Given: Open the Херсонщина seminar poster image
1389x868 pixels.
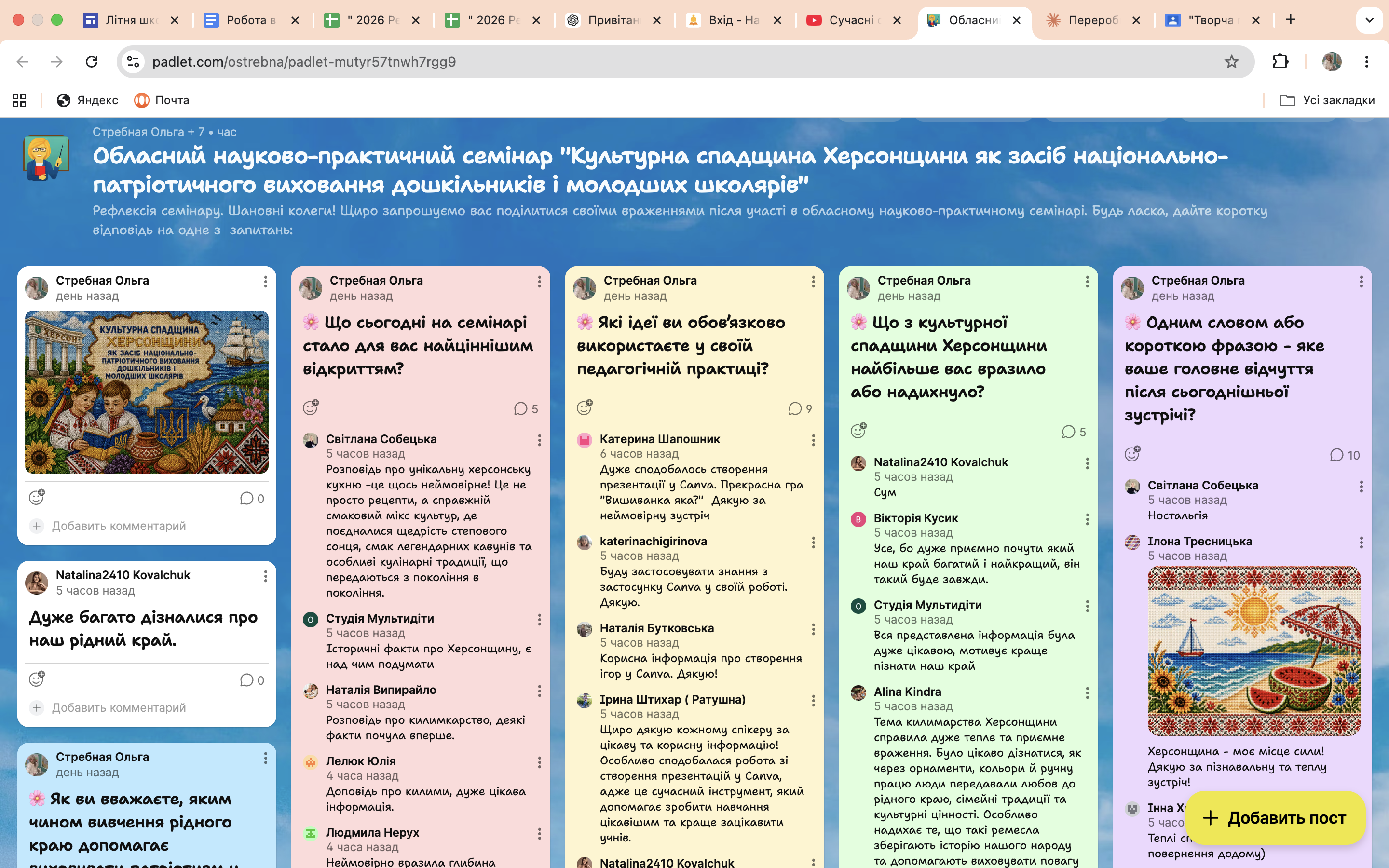Looking at the screenshot, I should (x=147, y=392).
